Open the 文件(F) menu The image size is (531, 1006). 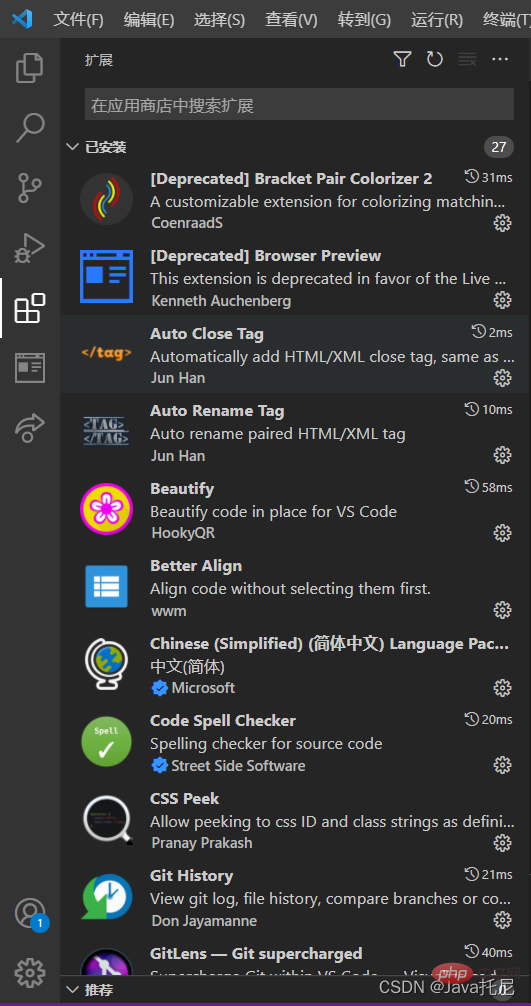point(78,20)
